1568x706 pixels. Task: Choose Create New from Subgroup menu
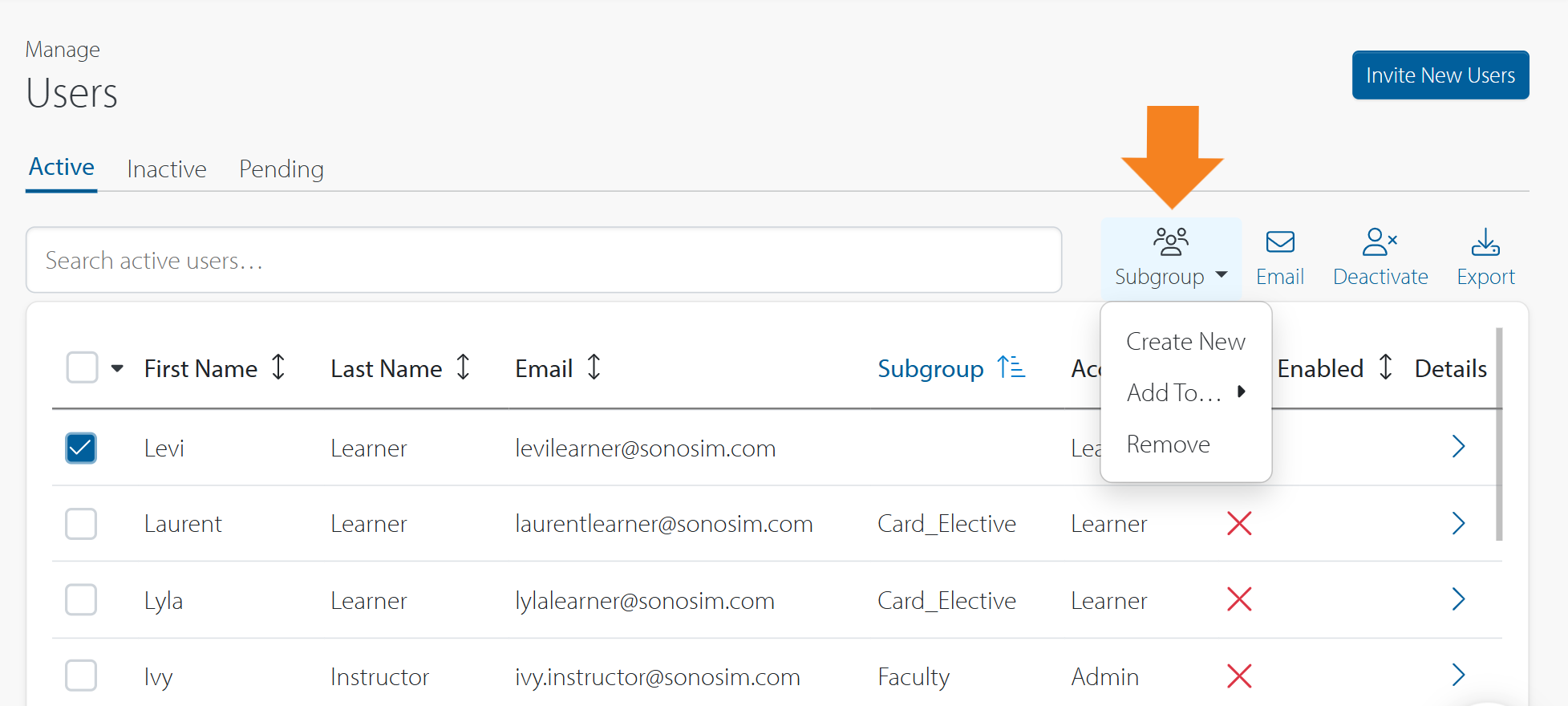(x=1185, y=342)
